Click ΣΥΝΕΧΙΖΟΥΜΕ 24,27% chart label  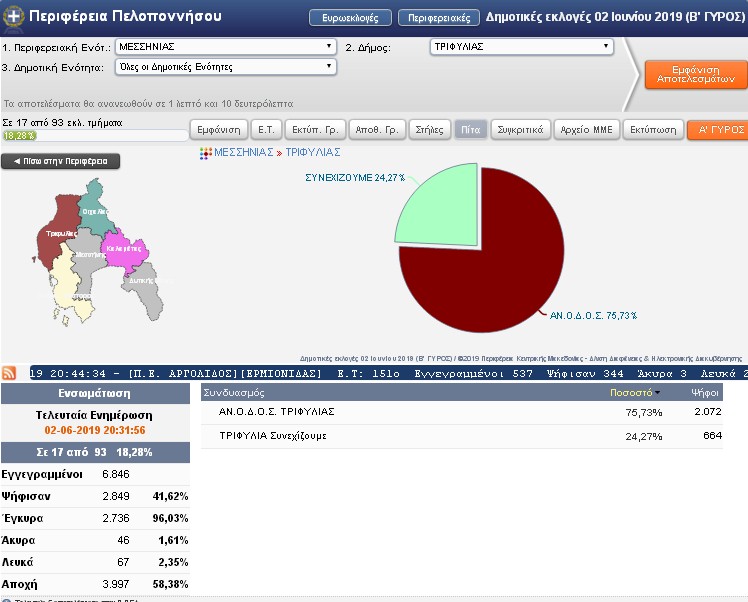point(355,178)
